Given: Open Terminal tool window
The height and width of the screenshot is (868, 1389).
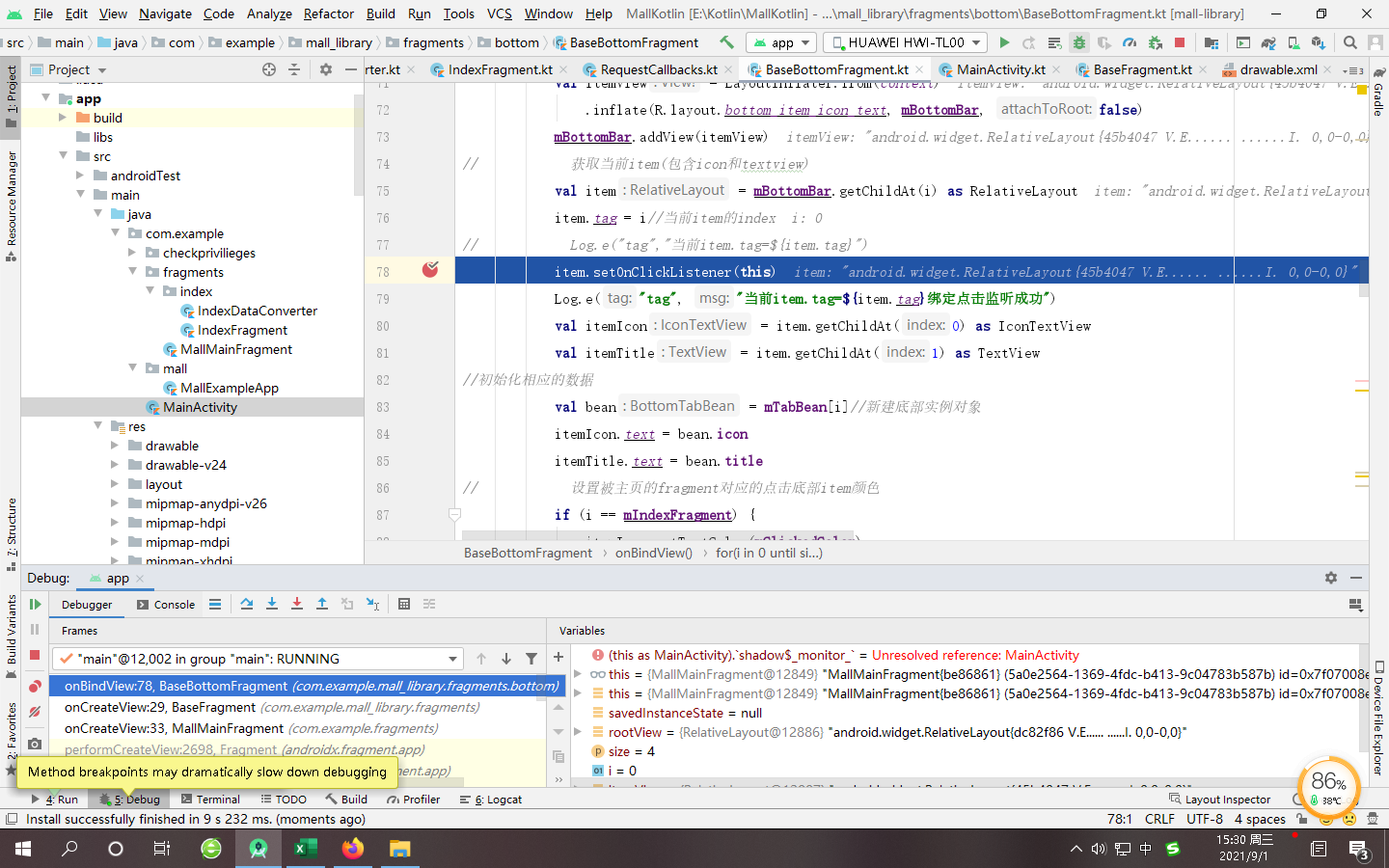Looking at the screenshot, I should pos(209,800).
